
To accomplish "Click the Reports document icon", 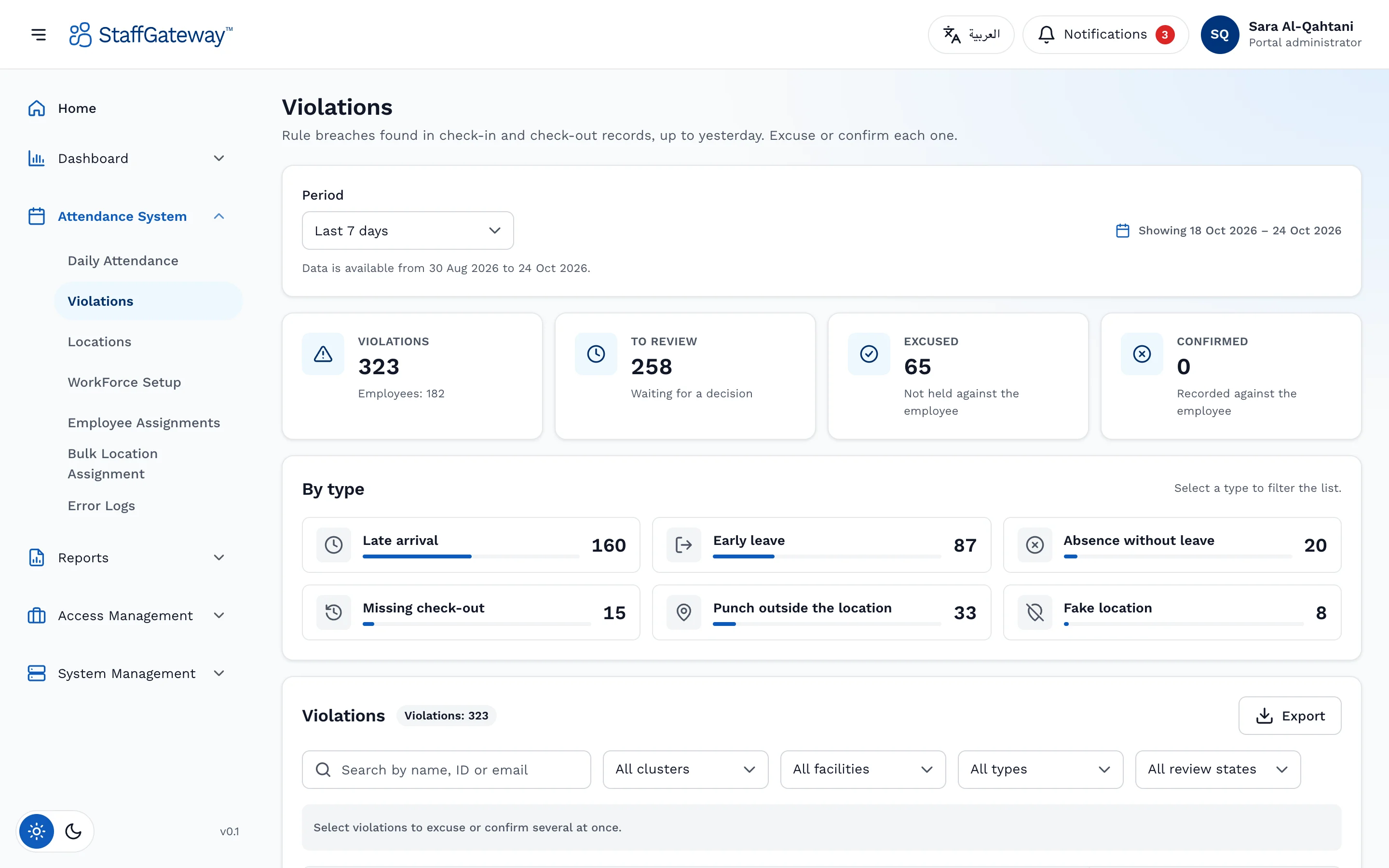I will pos(37,557).
